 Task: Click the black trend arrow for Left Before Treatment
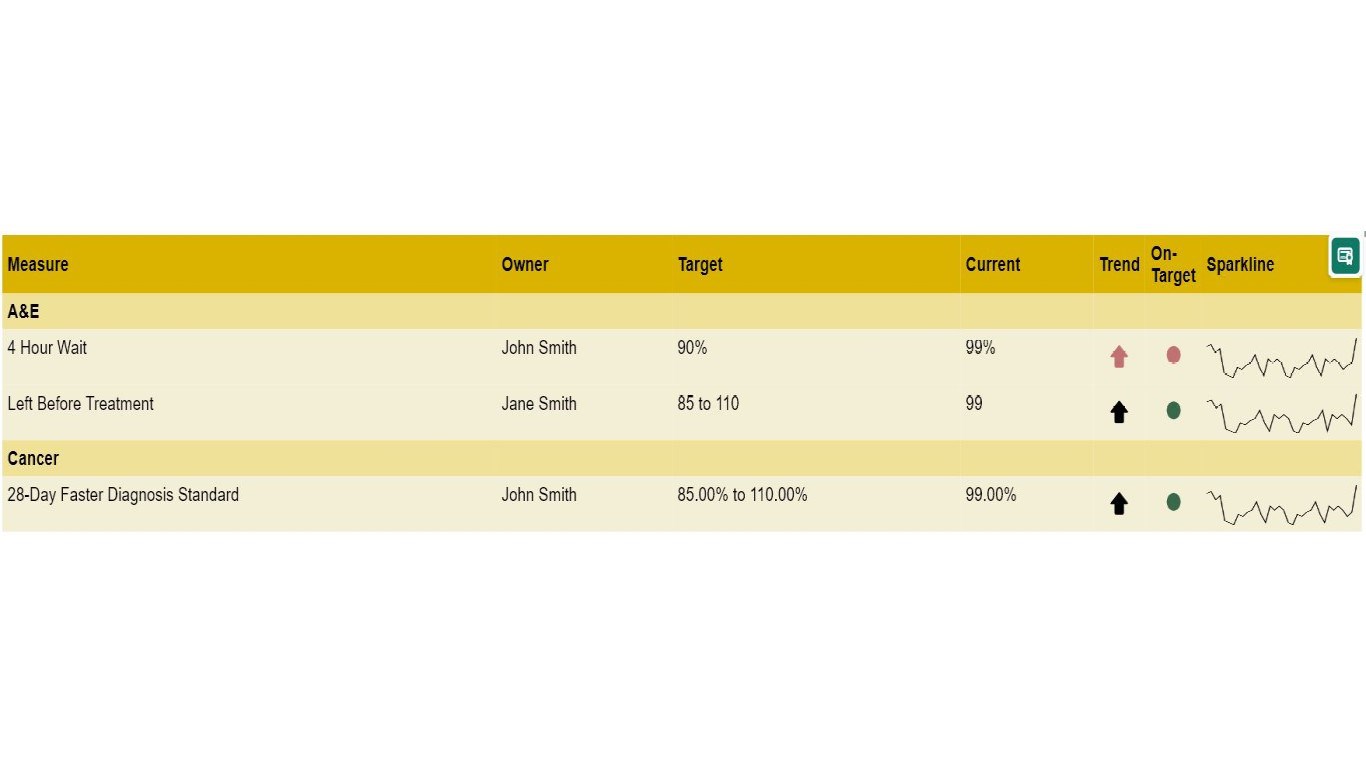point(1119,412)
